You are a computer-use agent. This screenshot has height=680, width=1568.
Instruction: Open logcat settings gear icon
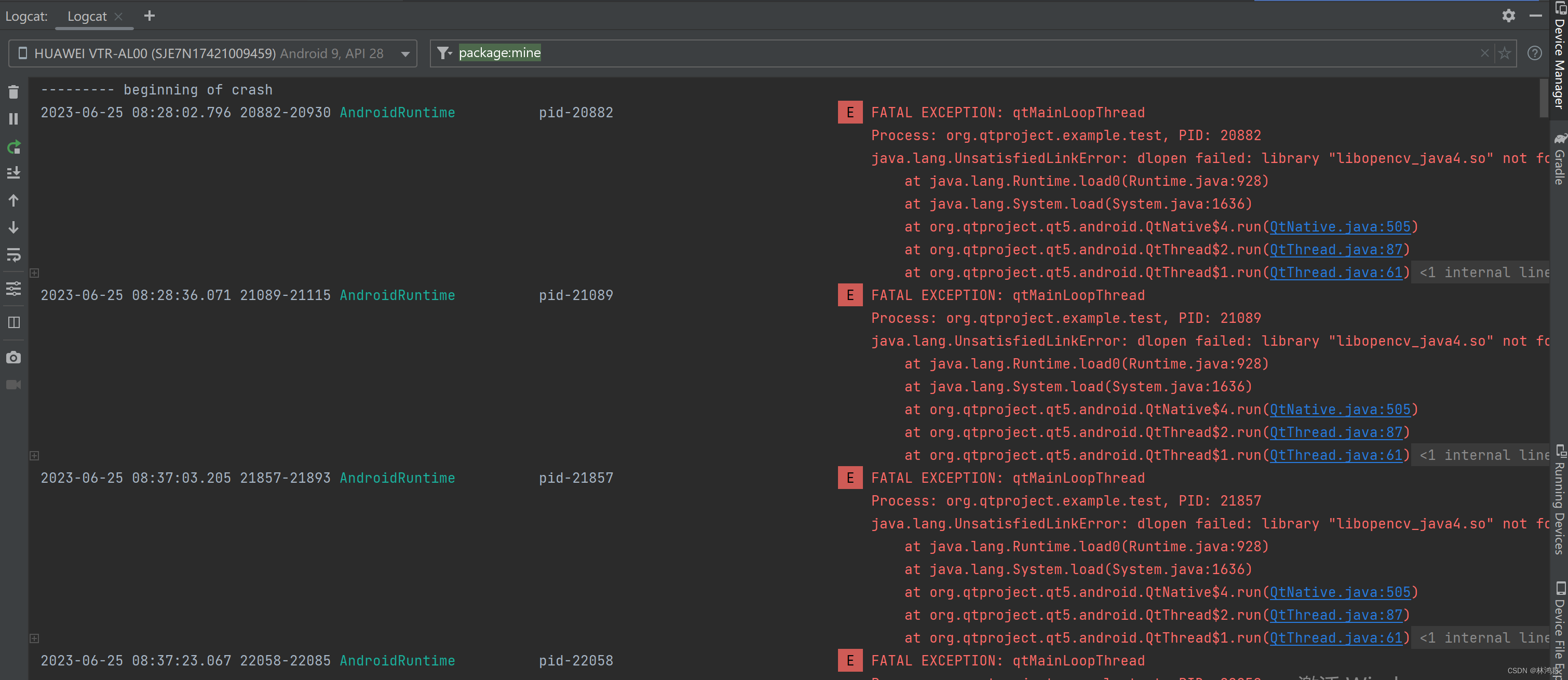click(x=1508, y=15)
